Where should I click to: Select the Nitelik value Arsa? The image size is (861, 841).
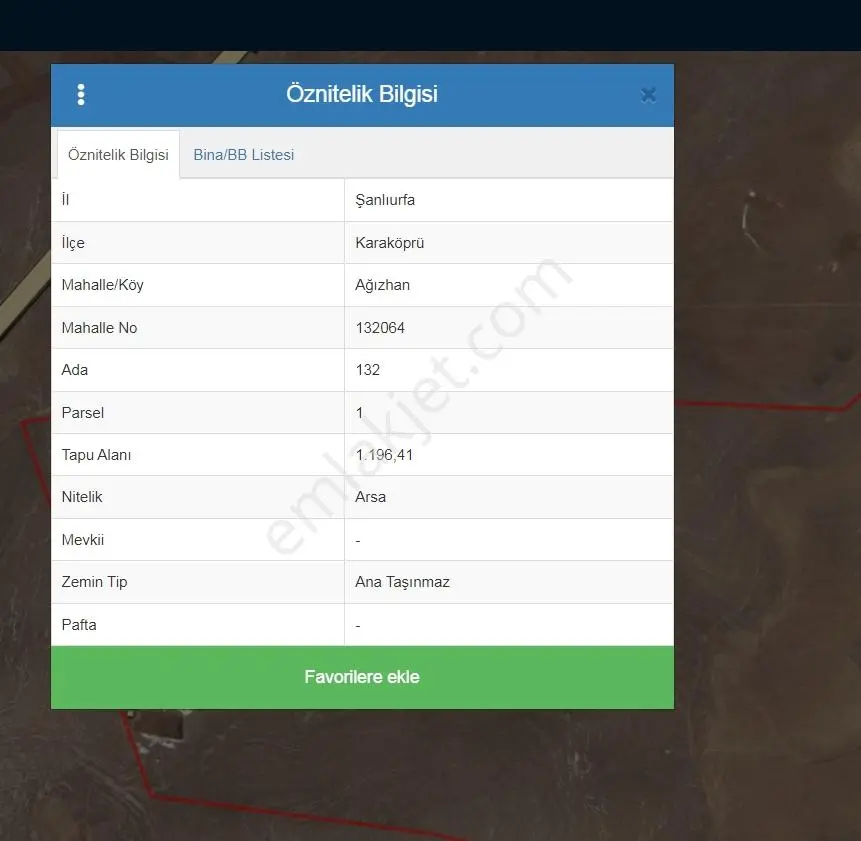(371, 497)
